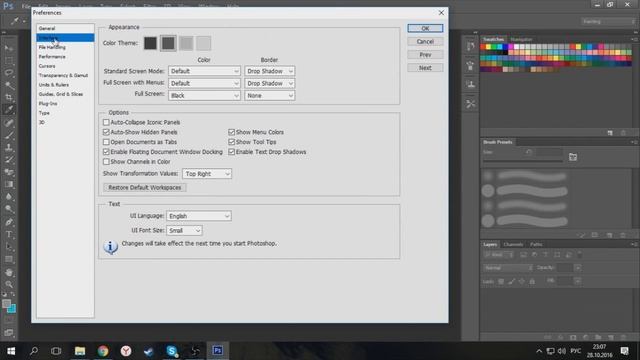
Task: Open UI Language dropdown
Action: (x=199, y=216)
